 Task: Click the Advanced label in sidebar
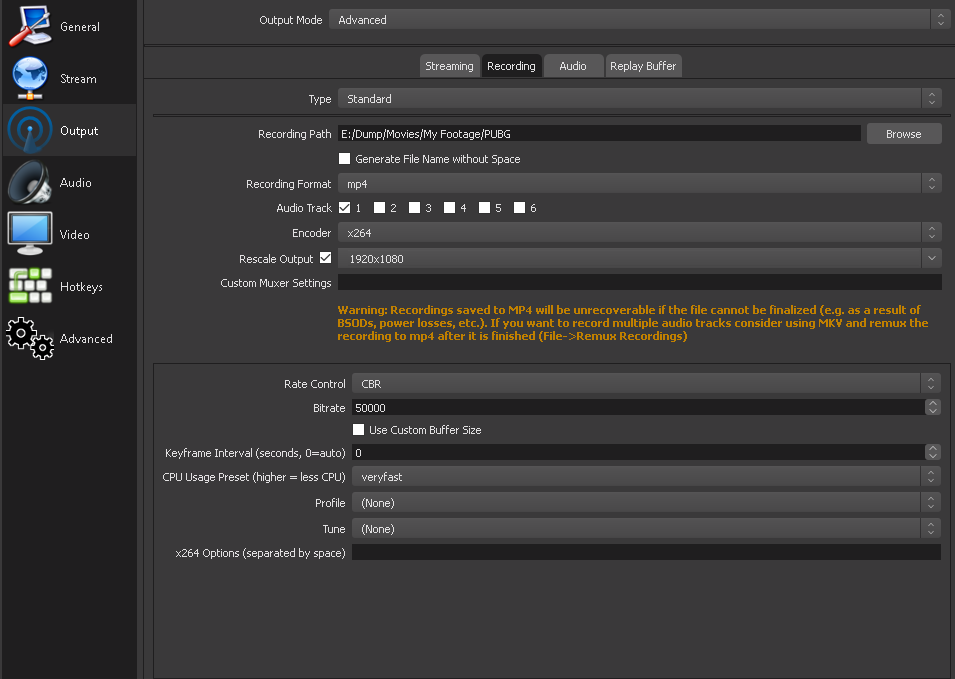coord(86,339)
